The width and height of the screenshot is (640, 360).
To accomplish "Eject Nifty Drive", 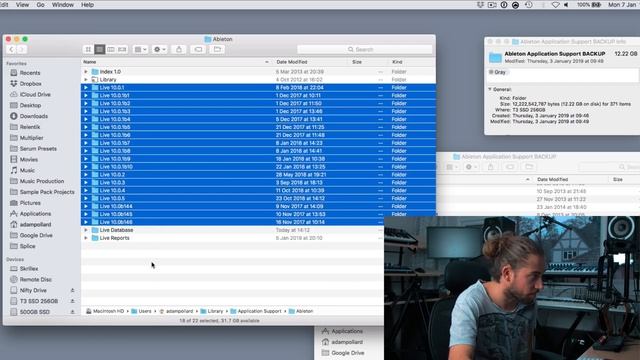I will [72, 290].
